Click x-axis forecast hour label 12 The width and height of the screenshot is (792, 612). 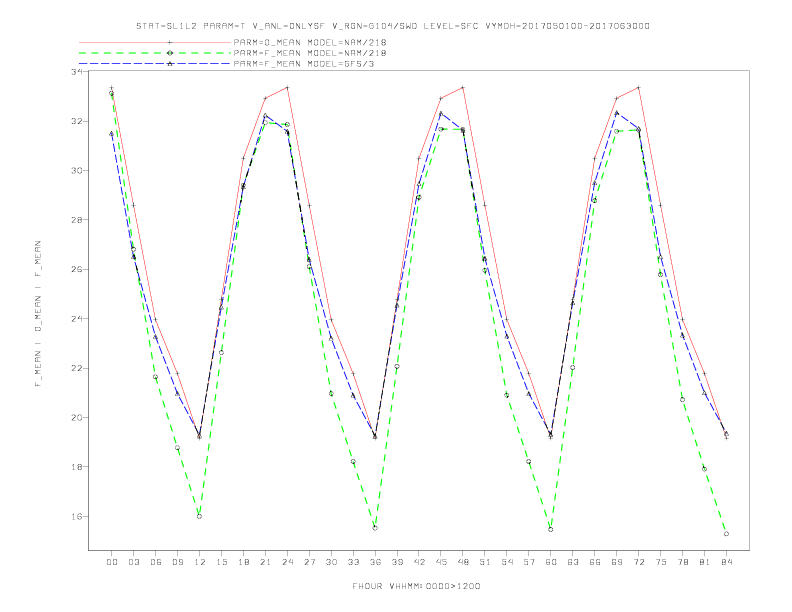200,562
